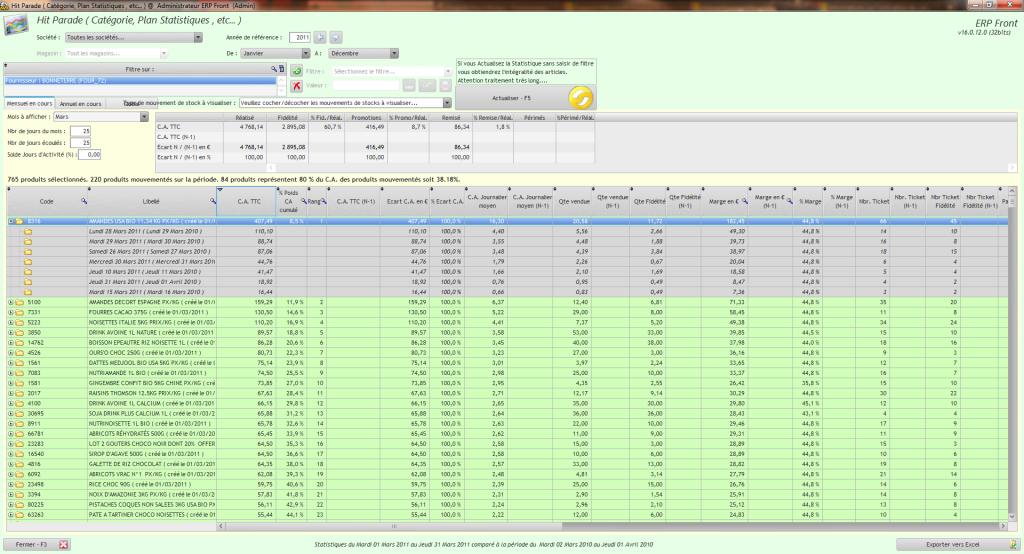The width and height of the screenshot is (1024, 554).
Task: Click red close icon beside Fermer F3
Action: pos(64,545)
